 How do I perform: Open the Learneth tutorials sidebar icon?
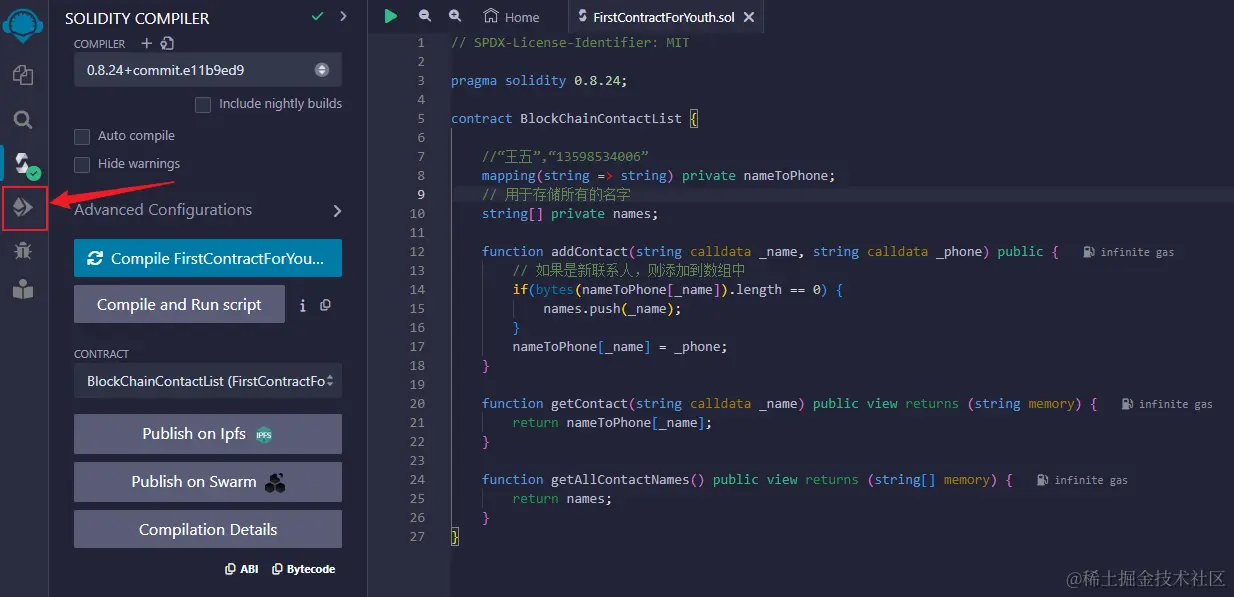pyautogui.click(x=23, y=291)
